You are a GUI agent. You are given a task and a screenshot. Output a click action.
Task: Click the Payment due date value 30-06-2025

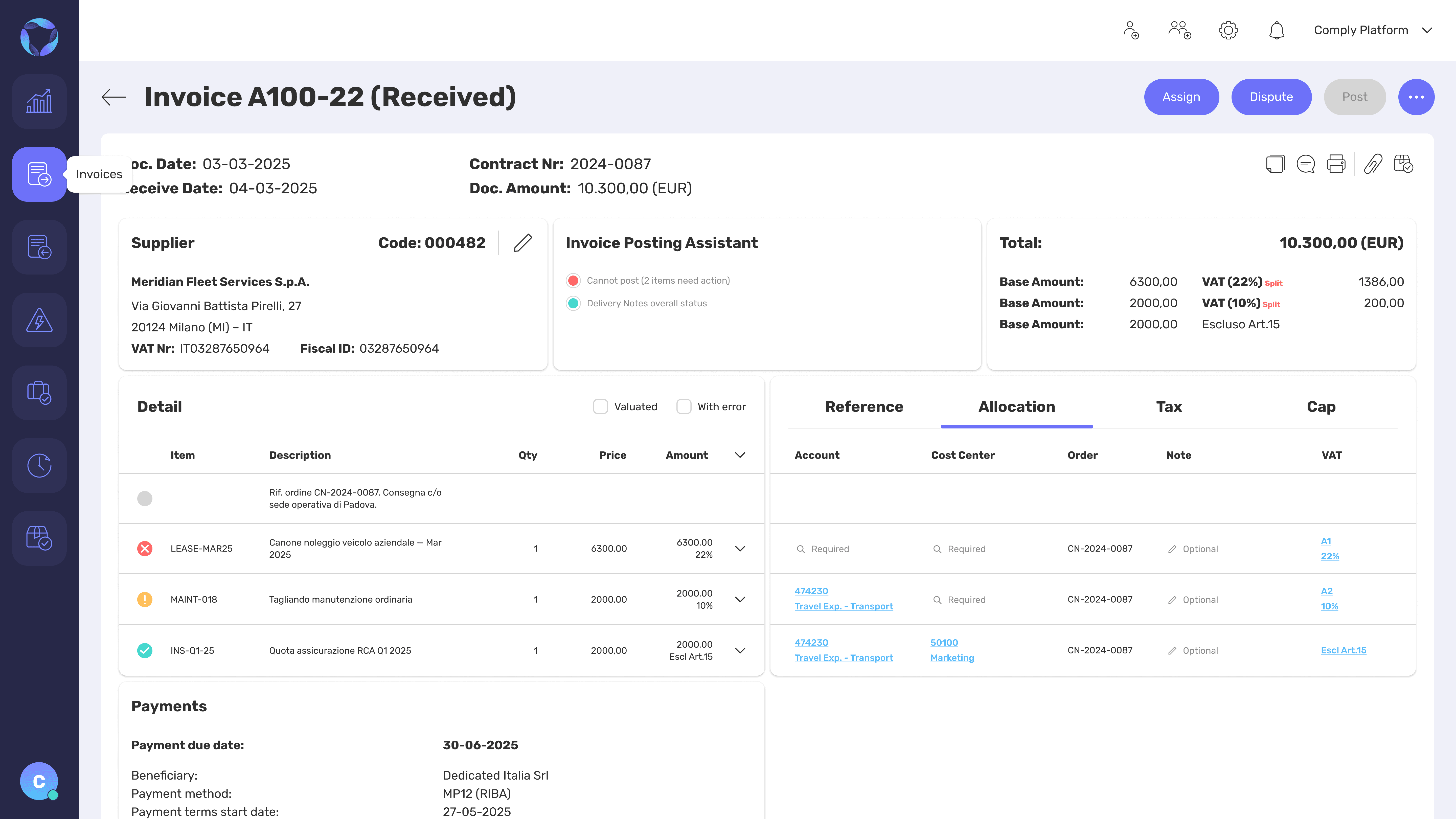point(481,745)
